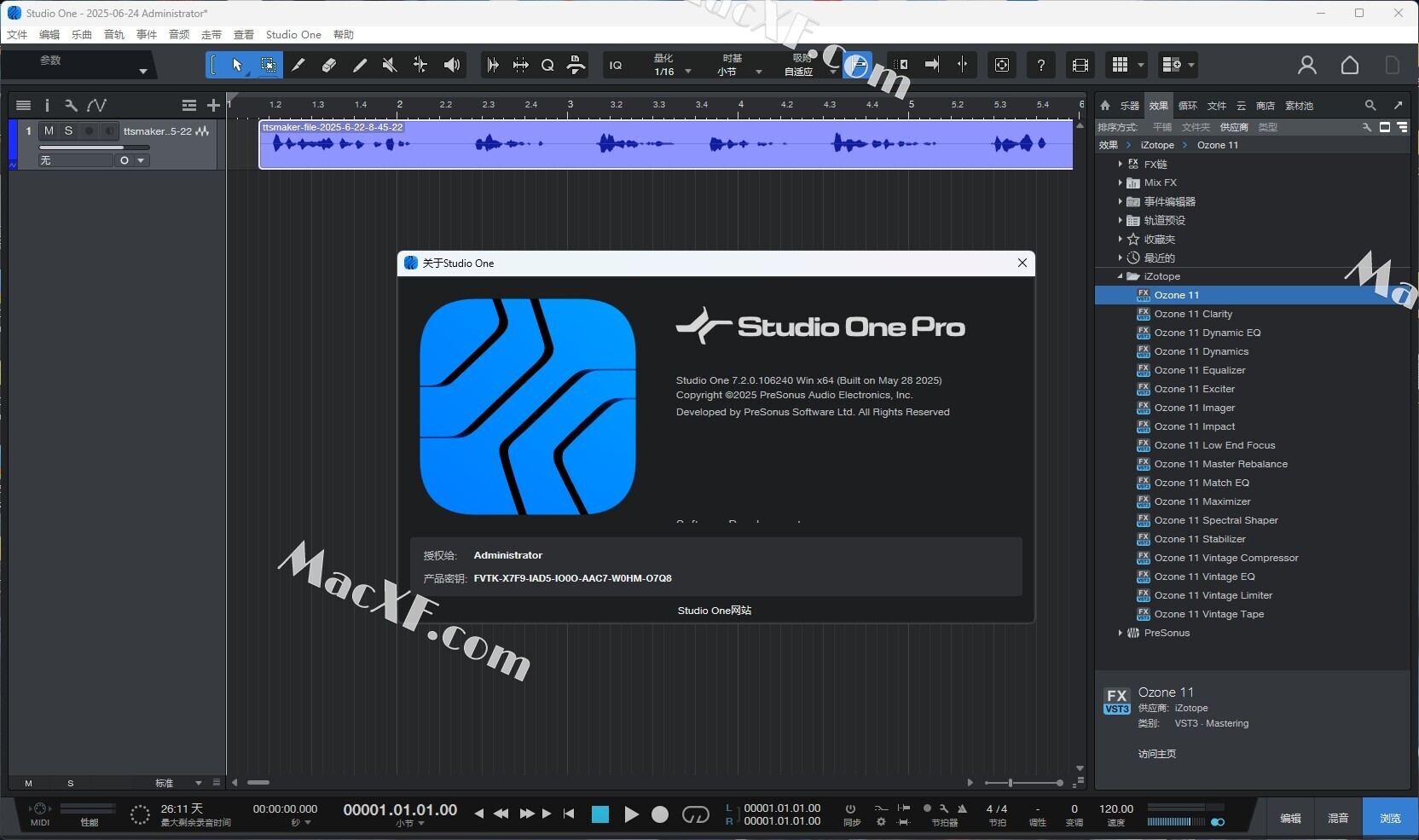Select the Range tool
1419x840 pixels.
pos(268,65)
